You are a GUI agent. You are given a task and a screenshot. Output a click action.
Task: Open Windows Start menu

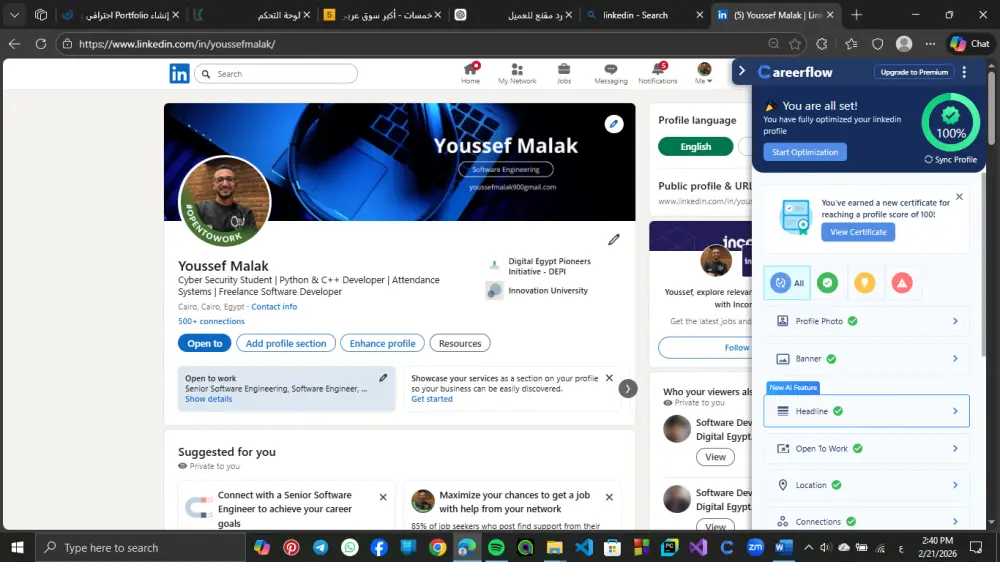pos(17,547)
